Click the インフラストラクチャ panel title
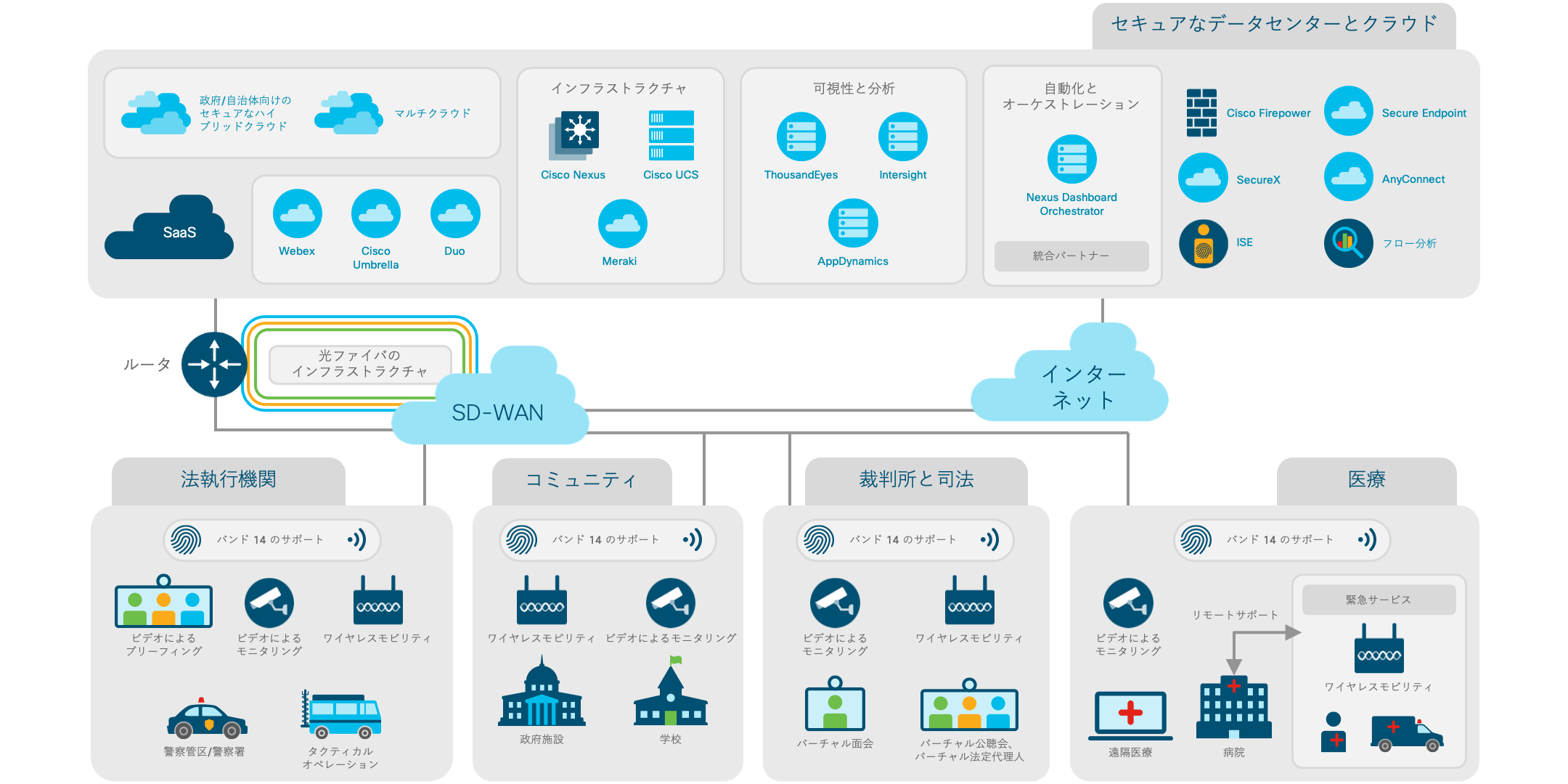The height and width of the screenshot is (784, 1568). (x=619, y=89)
